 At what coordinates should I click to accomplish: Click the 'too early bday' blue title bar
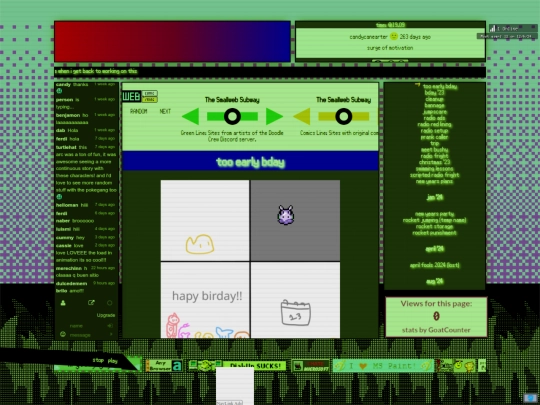250,161
